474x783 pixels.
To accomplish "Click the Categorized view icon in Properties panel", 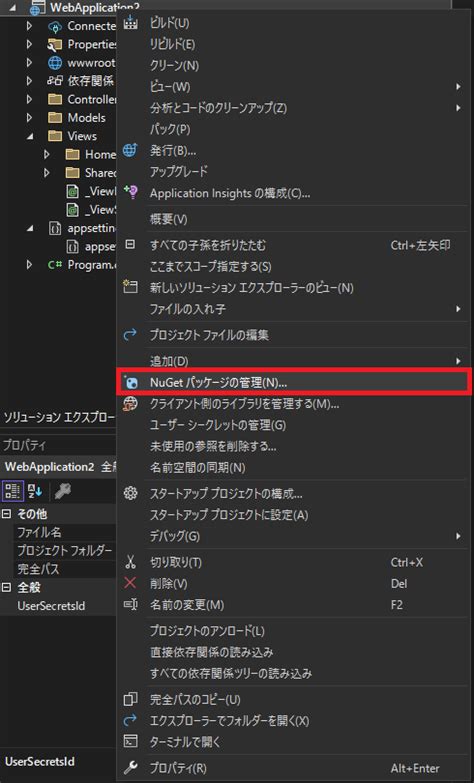I will tap(12, 491).
